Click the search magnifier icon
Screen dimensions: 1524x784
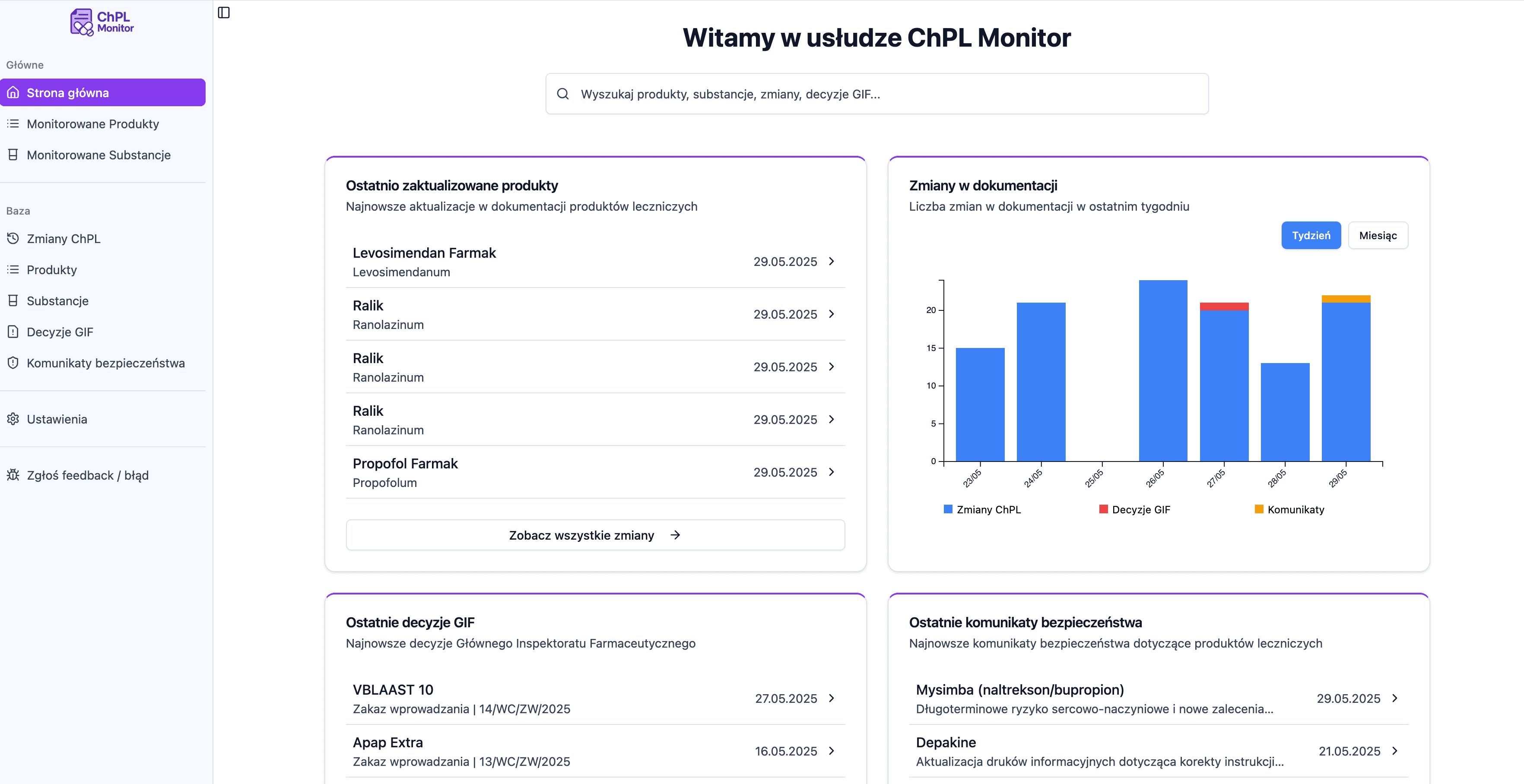click(x=562, y=94)
